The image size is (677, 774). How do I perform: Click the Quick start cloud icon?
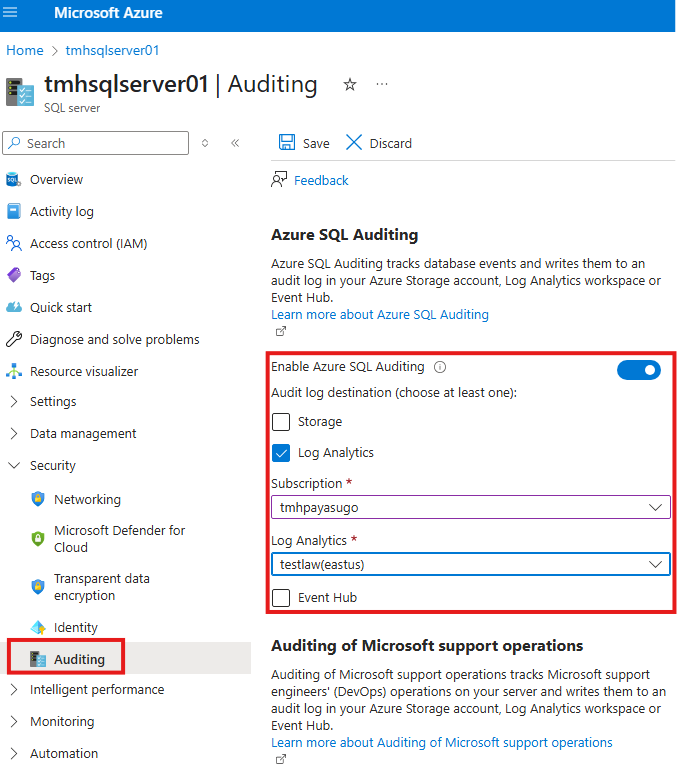tap(14, 307)
